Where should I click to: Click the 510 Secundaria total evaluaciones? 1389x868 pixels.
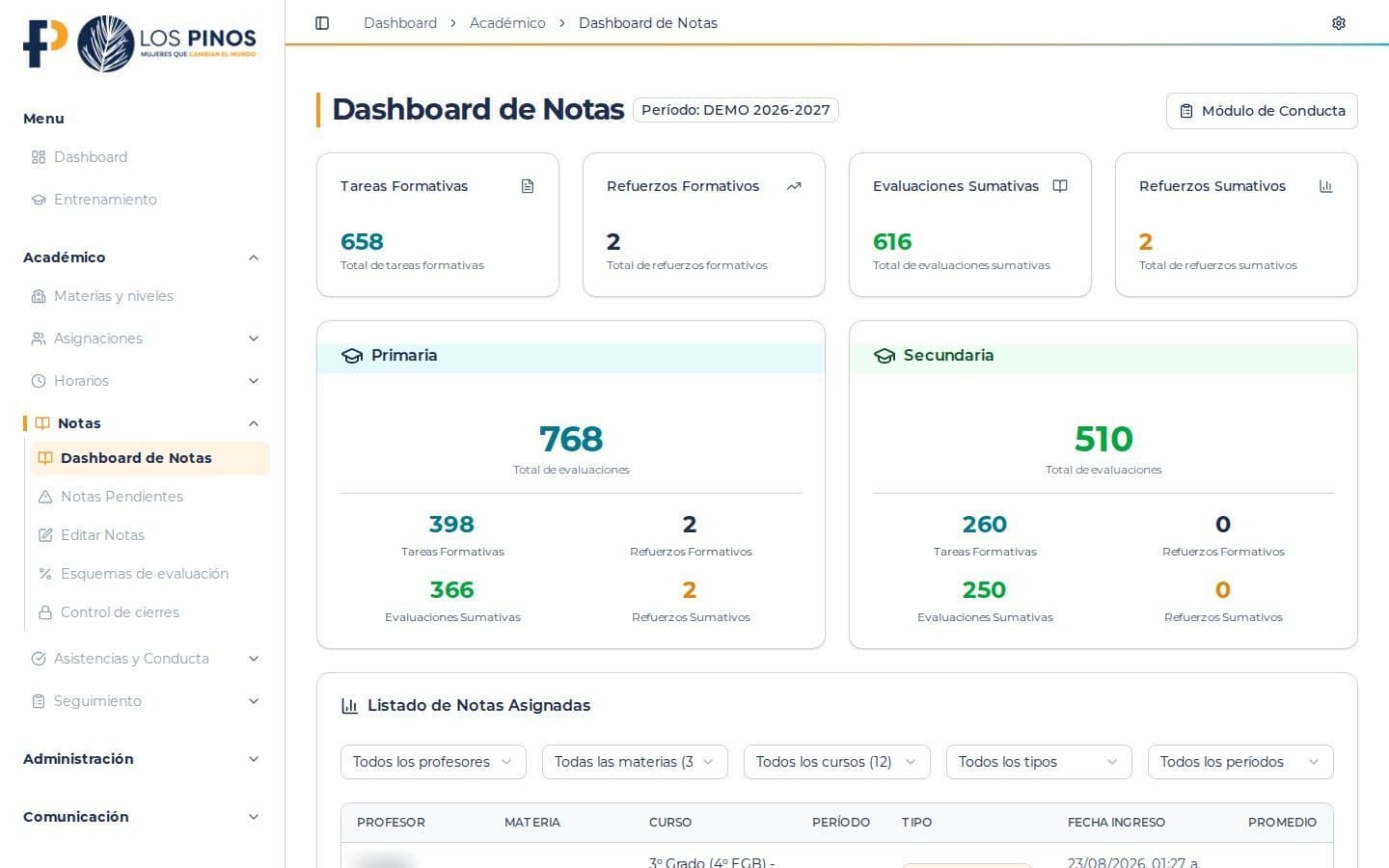coord(1103,439)
